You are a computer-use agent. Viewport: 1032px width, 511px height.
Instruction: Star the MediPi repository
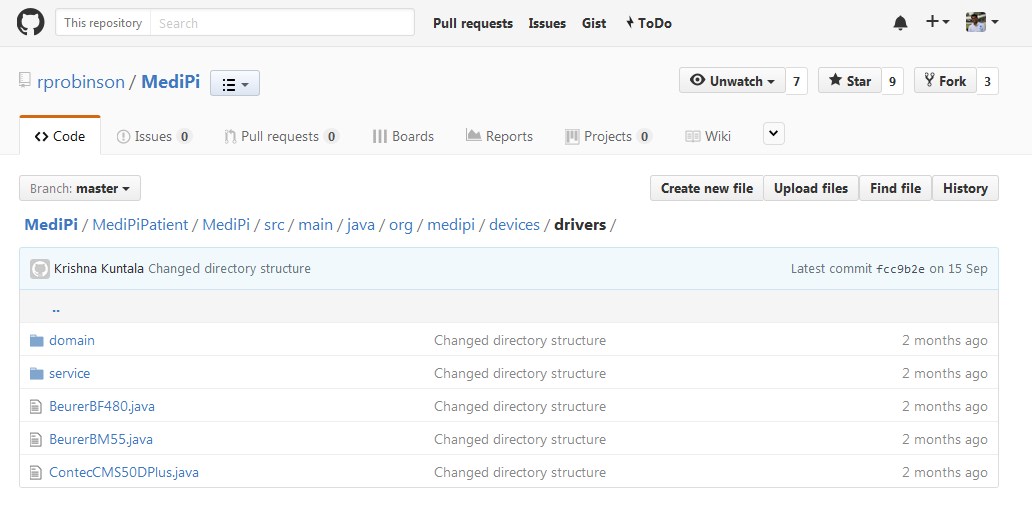pos(848,81)
